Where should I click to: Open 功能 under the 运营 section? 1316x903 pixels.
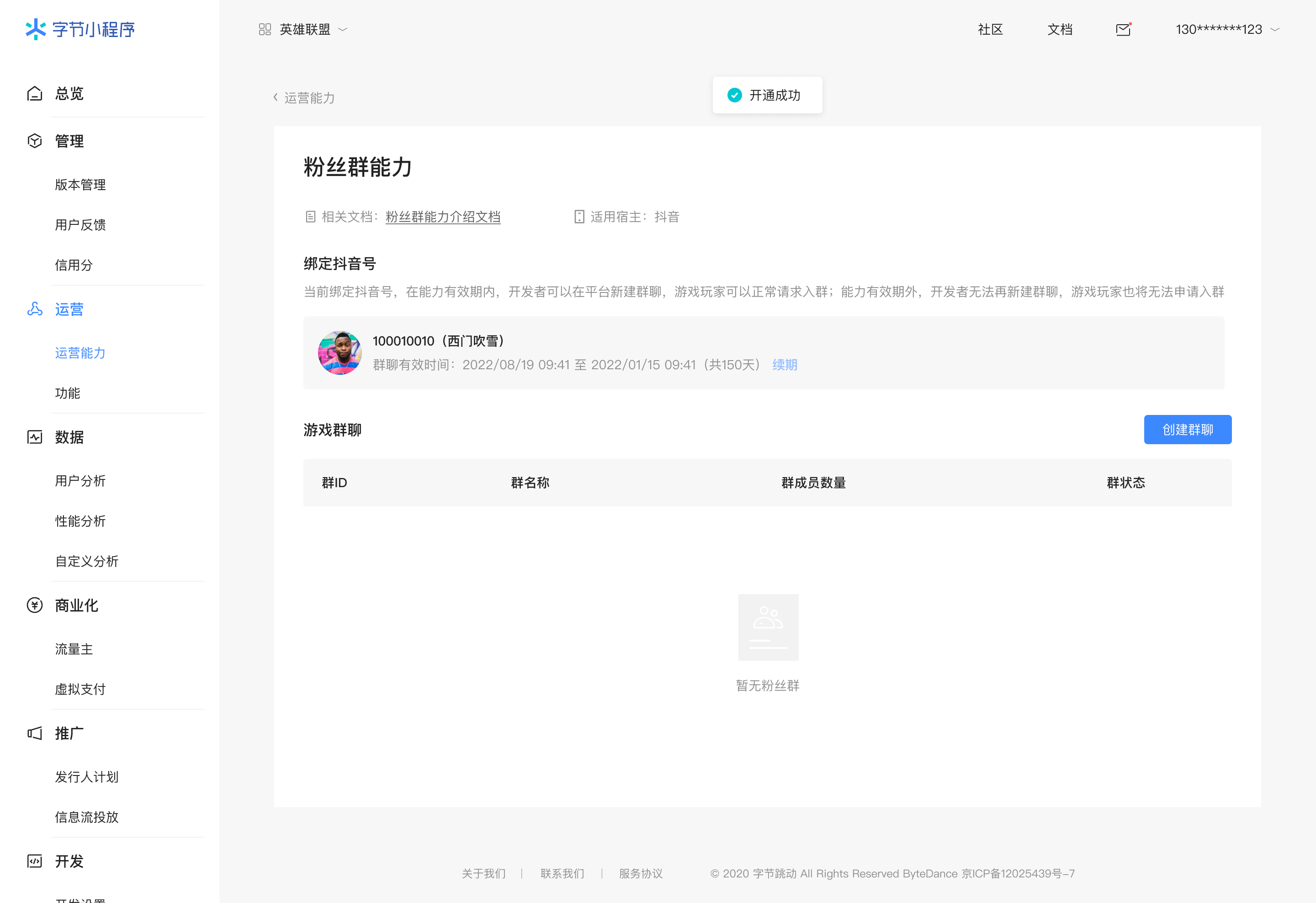[x=67, y=393]
